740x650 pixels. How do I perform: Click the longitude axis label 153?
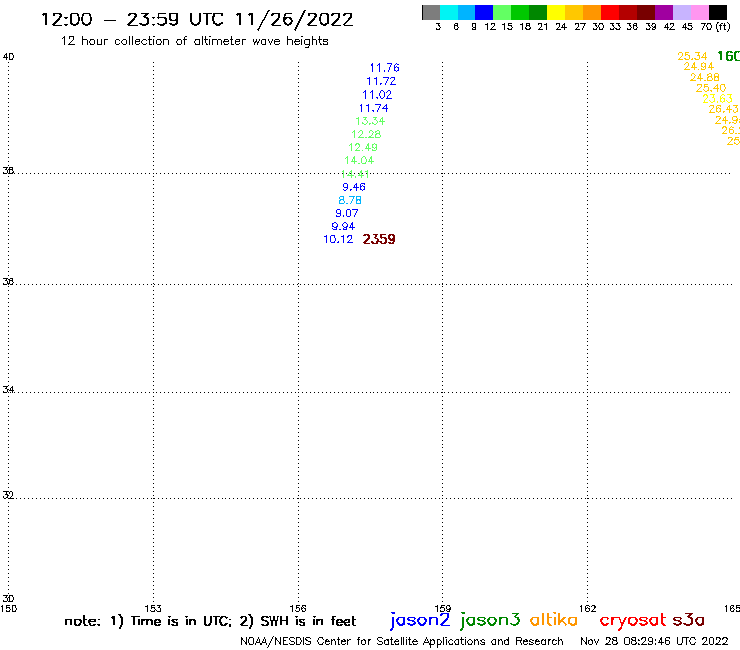pyautogui.click(x=153, y=608)
